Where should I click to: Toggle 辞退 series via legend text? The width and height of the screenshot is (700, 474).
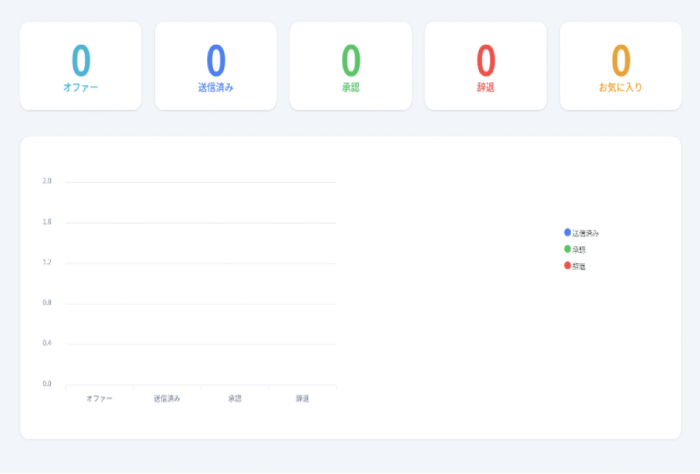tap(579, 267)
